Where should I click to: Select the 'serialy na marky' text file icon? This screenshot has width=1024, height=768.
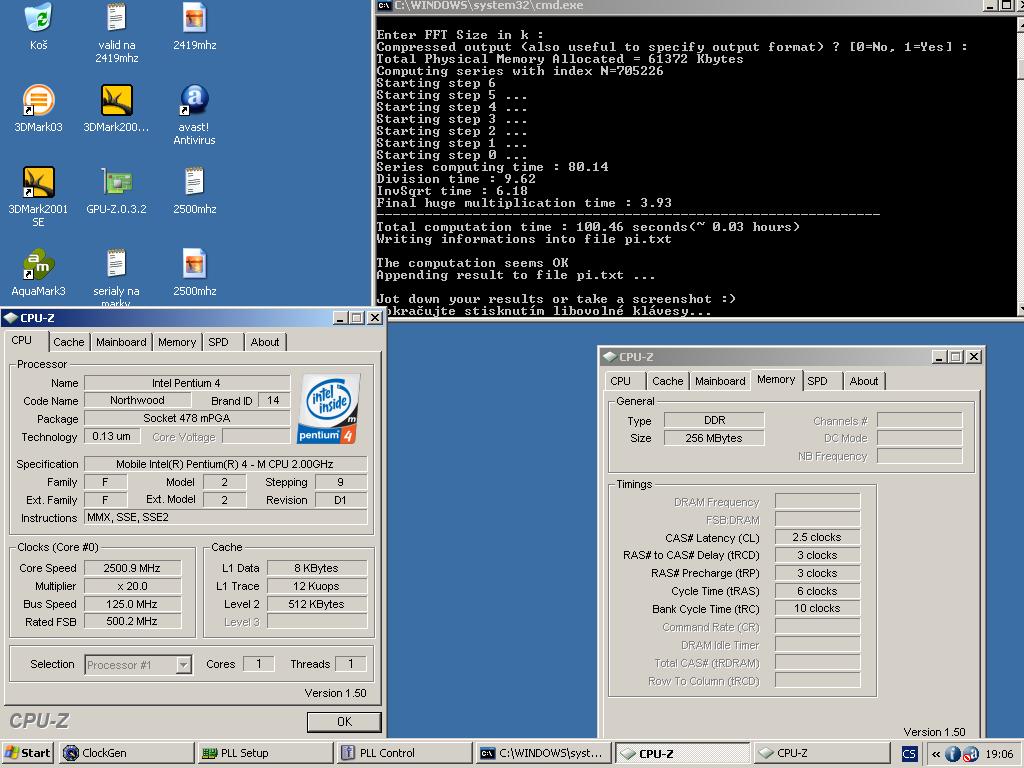pyautogui.click(x=116, y=264)
